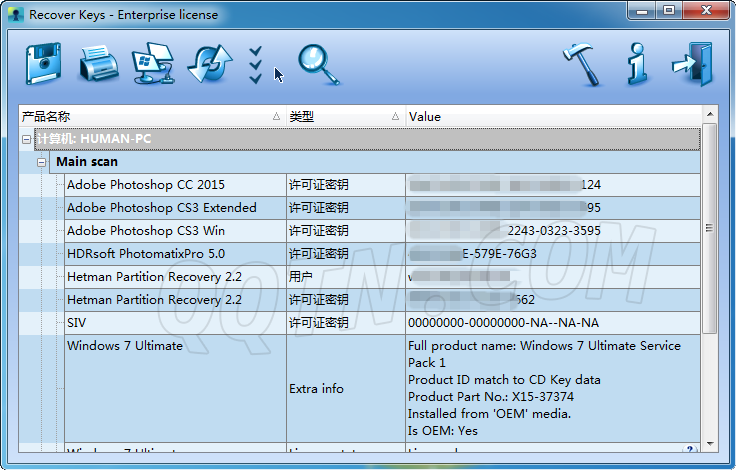Click the Value column header
The width and height of the screenshot is (737, 471).
coord(550,117)
